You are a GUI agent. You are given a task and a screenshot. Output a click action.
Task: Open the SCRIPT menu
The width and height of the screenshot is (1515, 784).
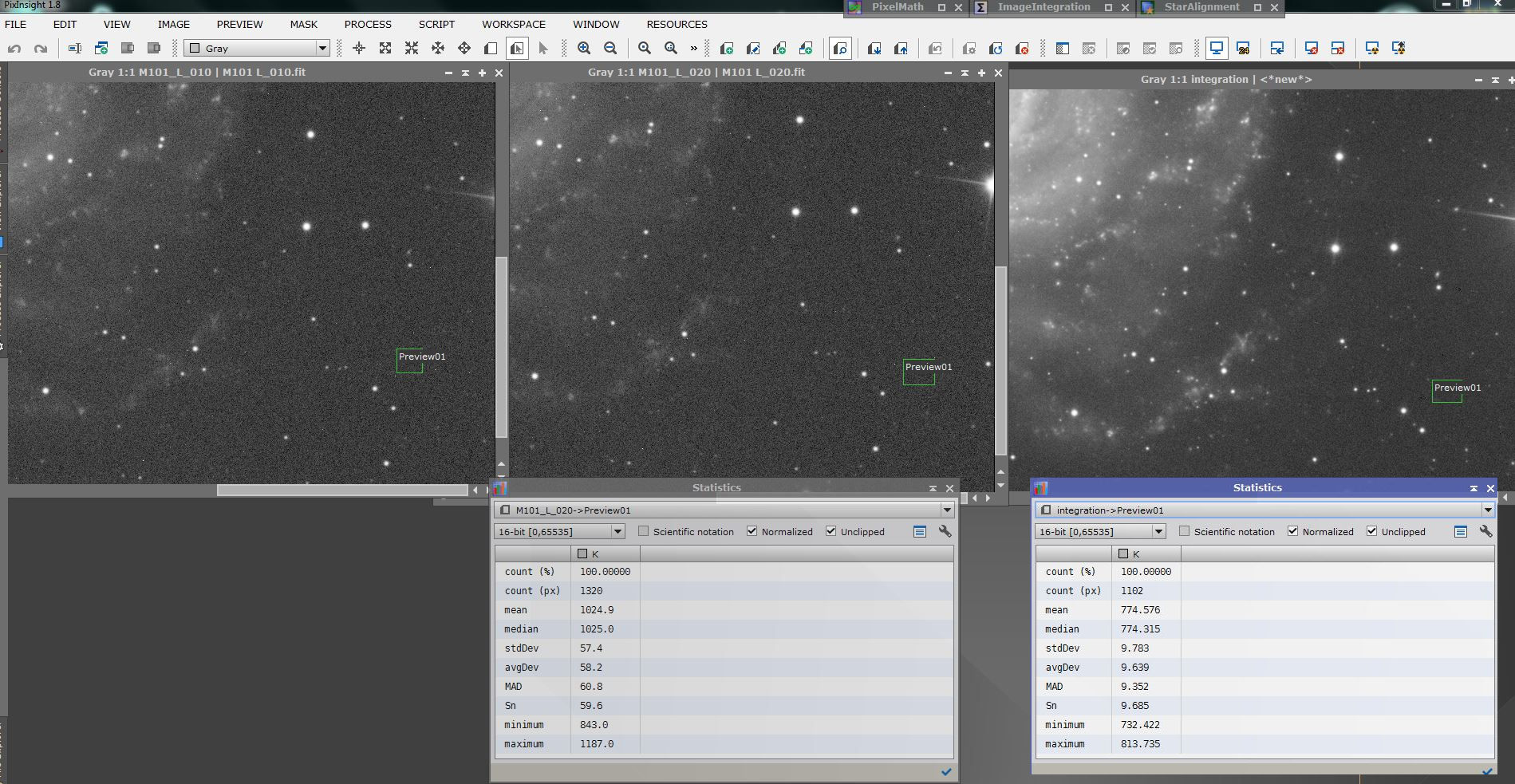(x=436, y=25)
